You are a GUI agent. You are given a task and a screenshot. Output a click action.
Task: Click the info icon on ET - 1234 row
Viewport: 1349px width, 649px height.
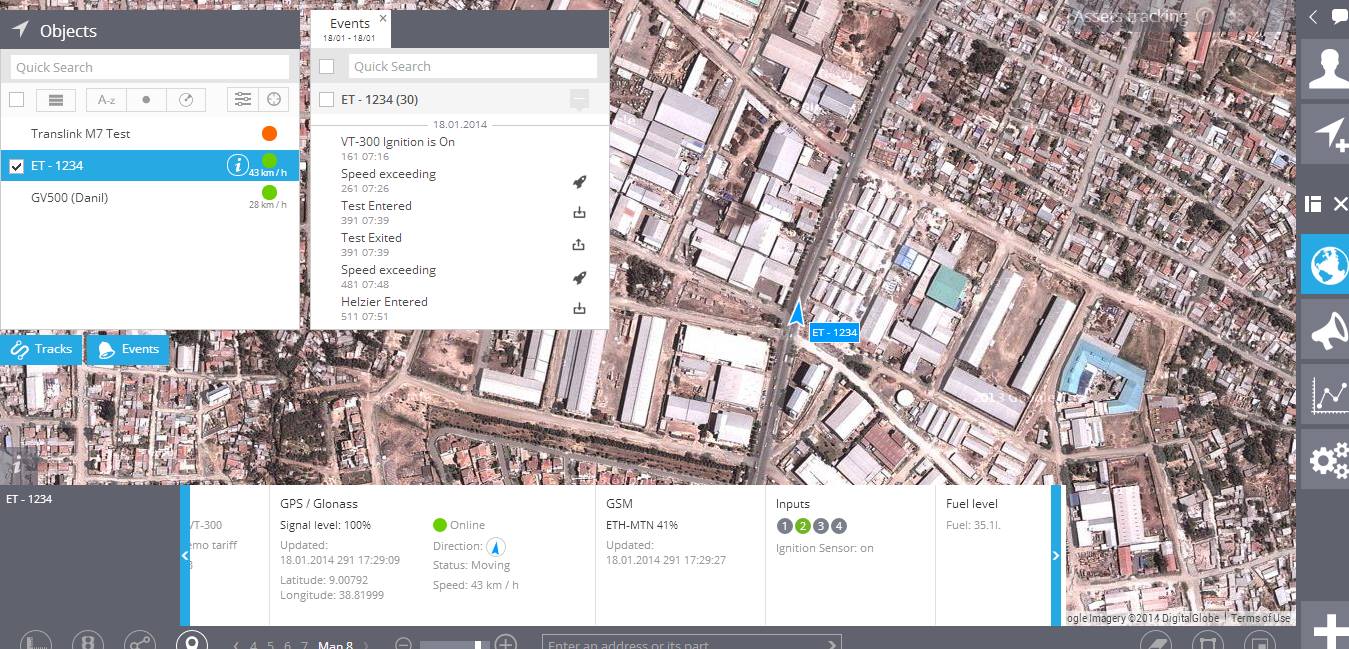237,165
